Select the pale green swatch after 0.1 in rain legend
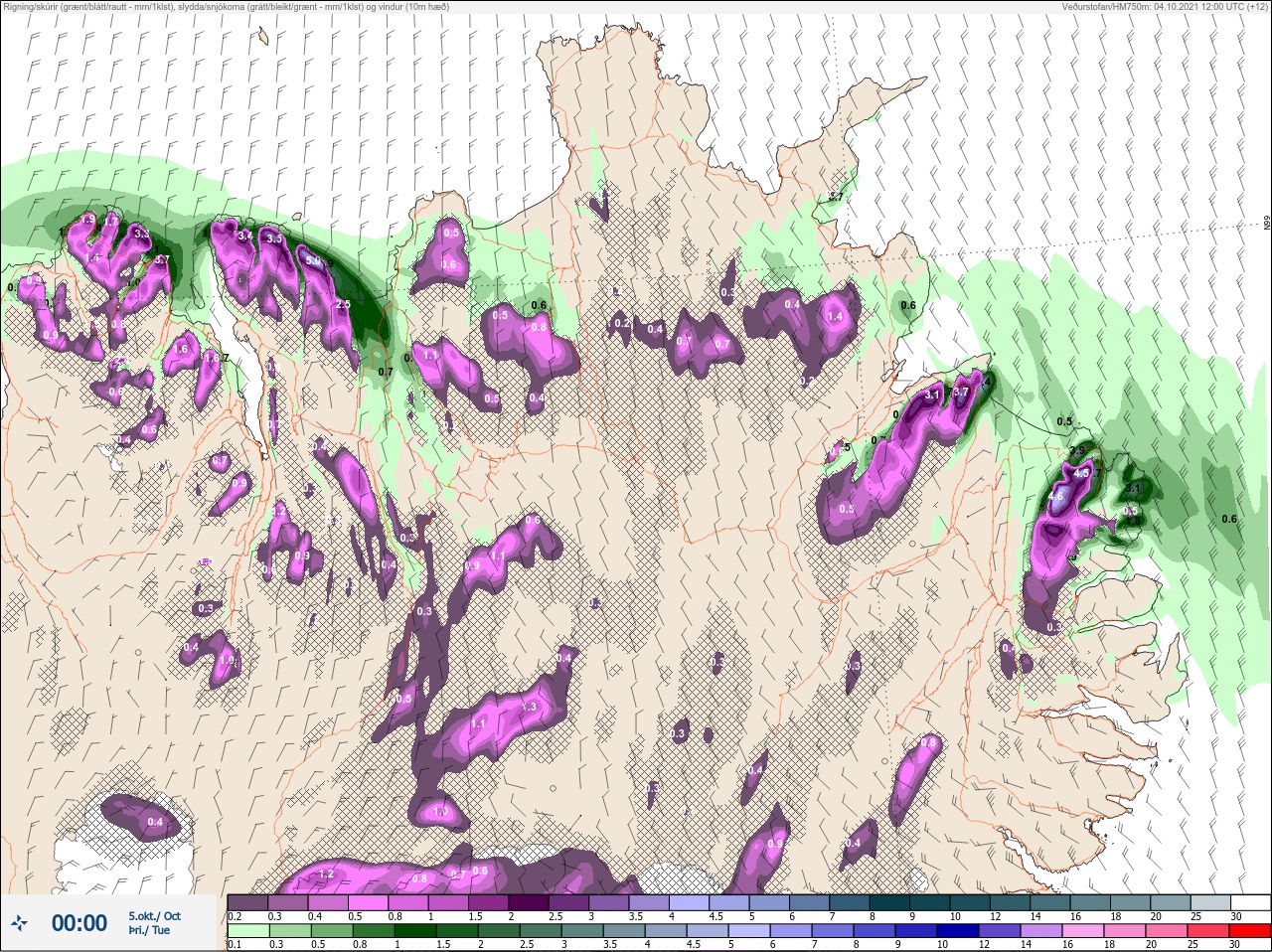Image resolution: width=1272 pixels, height=952 pixels. 248,931
